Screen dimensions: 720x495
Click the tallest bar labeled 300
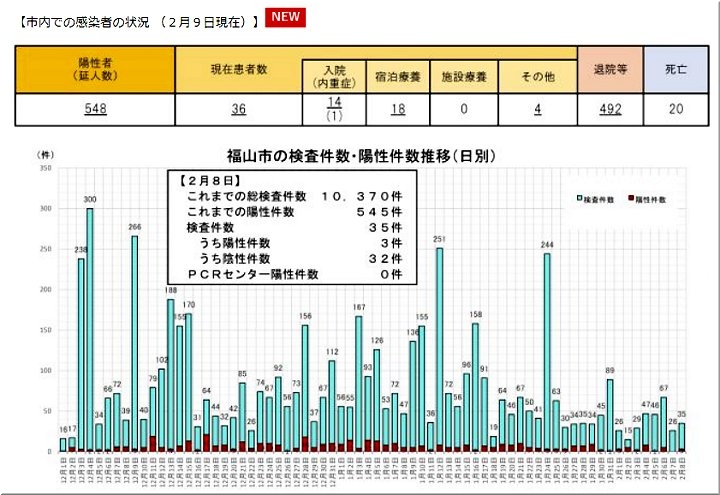[x=90, y=330]
